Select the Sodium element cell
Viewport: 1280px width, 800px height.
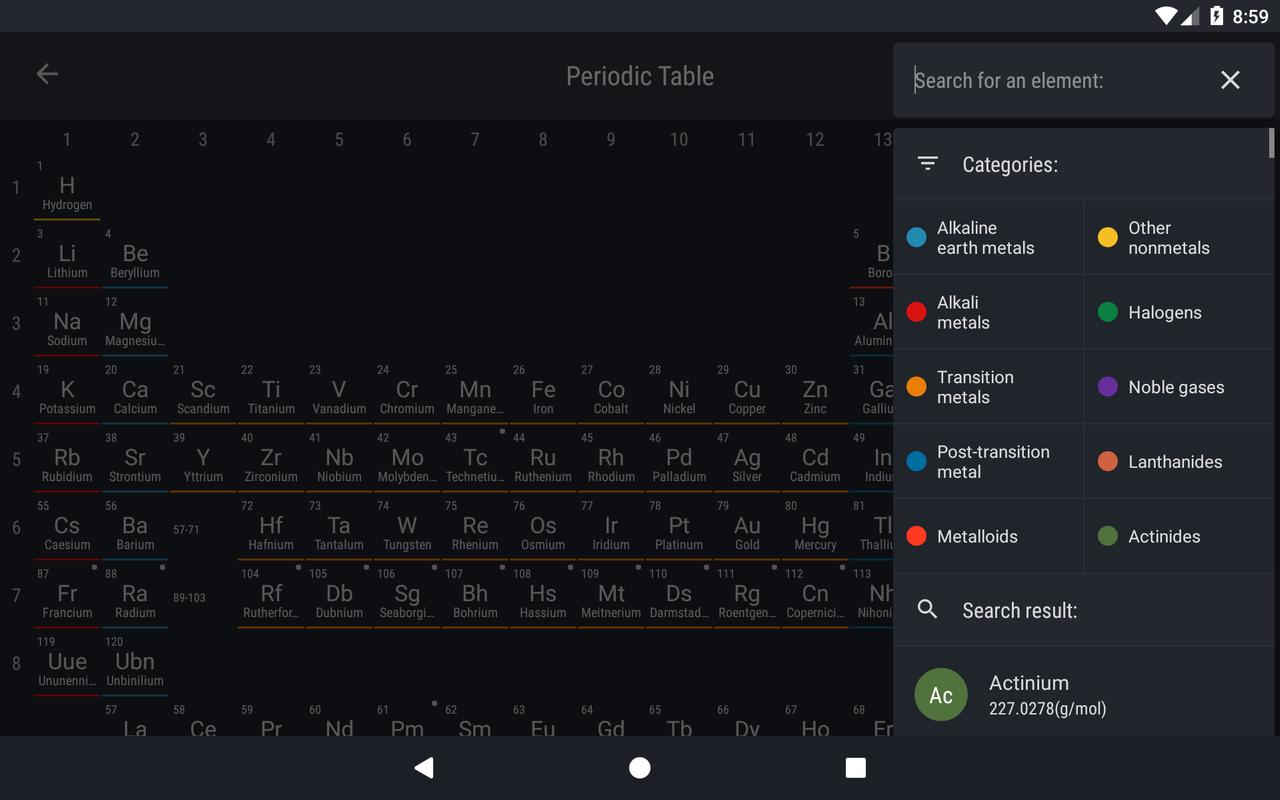point(67,326)
